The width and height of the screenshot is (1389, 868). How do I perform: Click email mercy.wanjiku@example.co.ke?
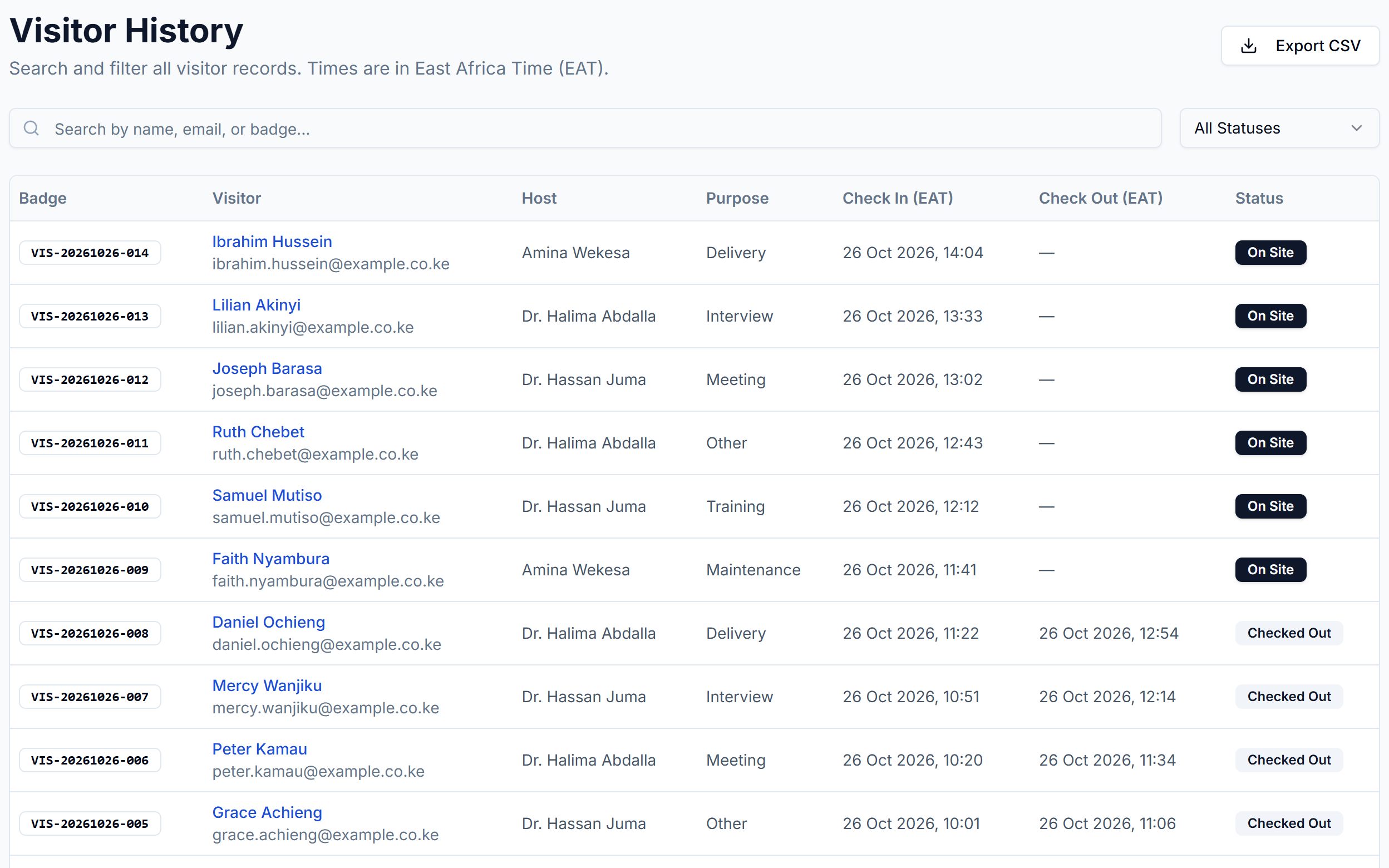point(326,708)
